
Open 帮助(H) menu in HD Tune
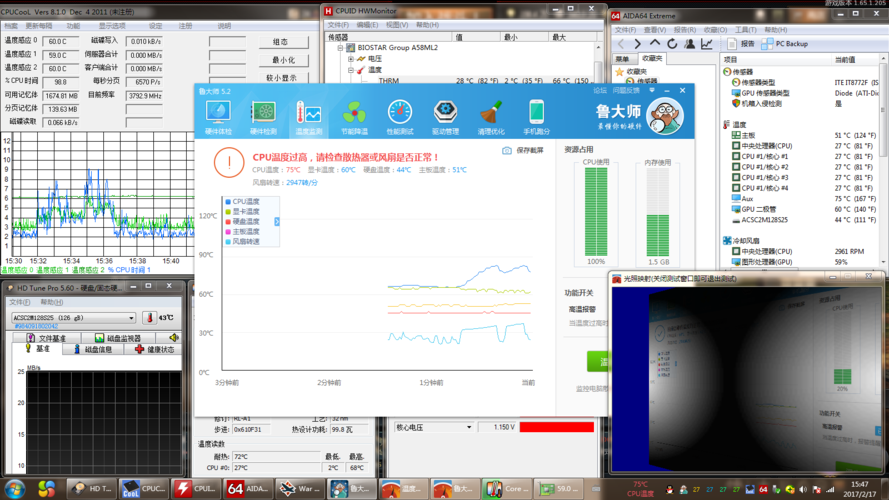tap(52, 302)
